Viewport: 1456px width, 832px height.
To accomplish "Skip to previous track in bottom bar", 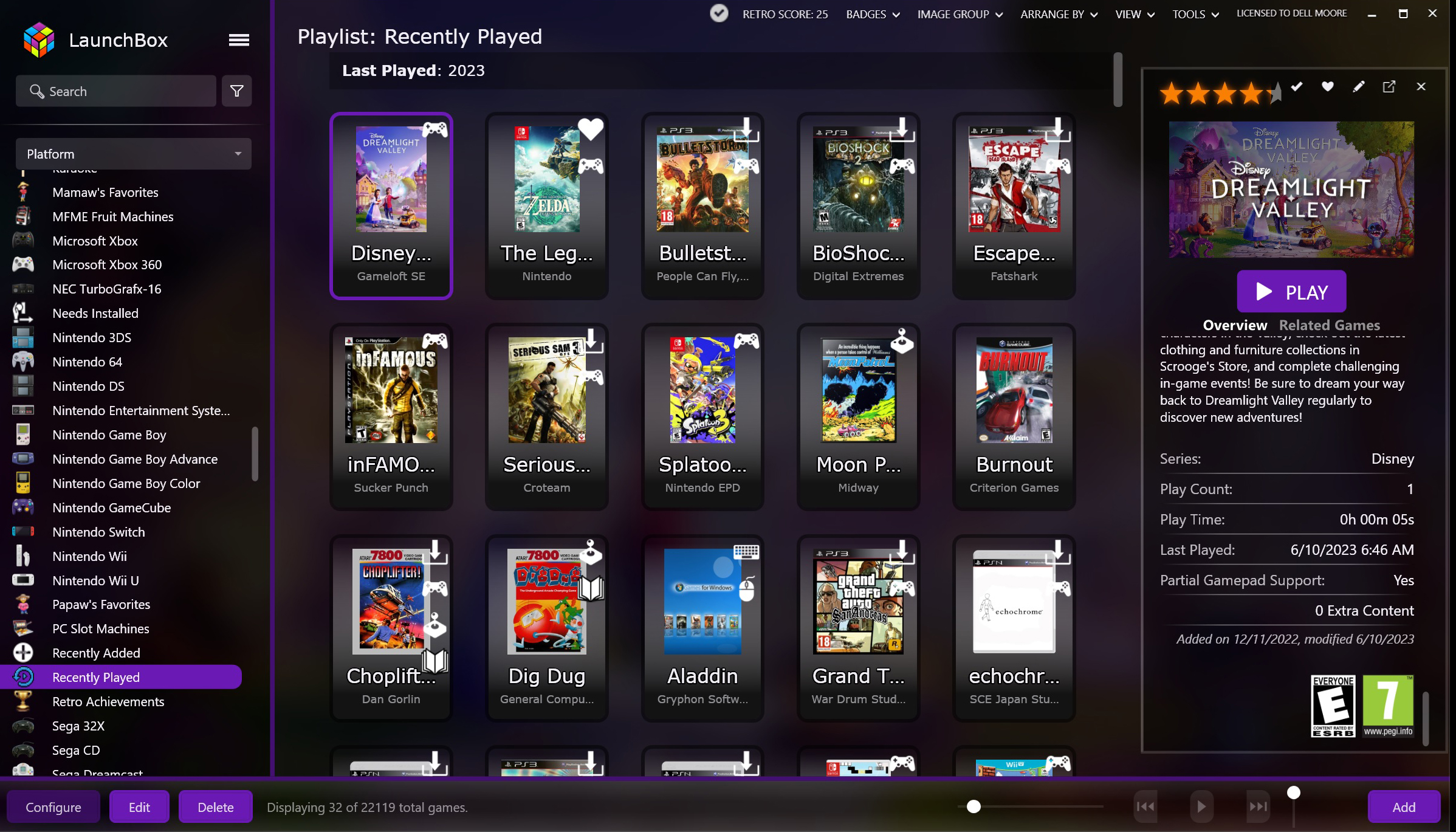I will point(1145,806).
